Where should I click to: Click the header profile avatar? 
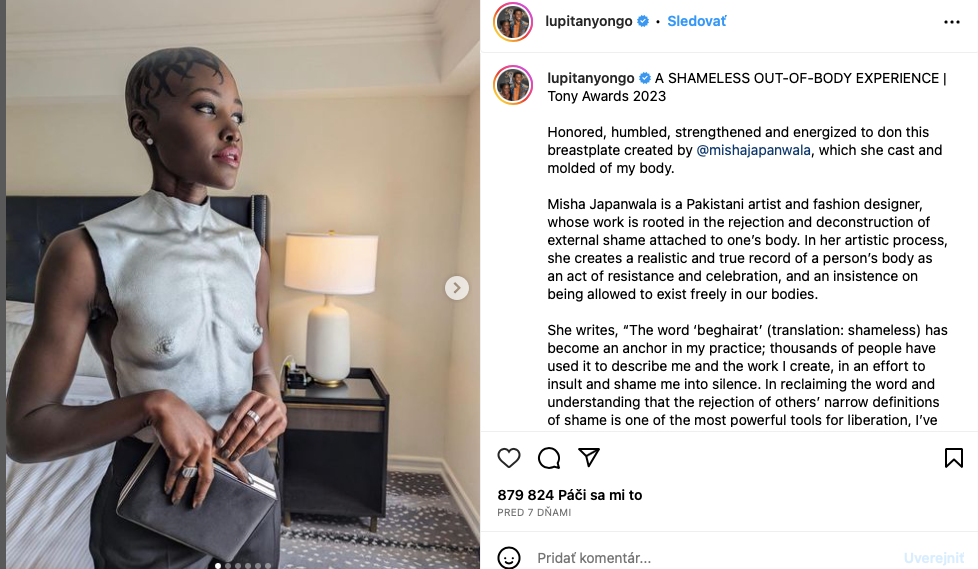pyautogui.click(x=513, y=22)
